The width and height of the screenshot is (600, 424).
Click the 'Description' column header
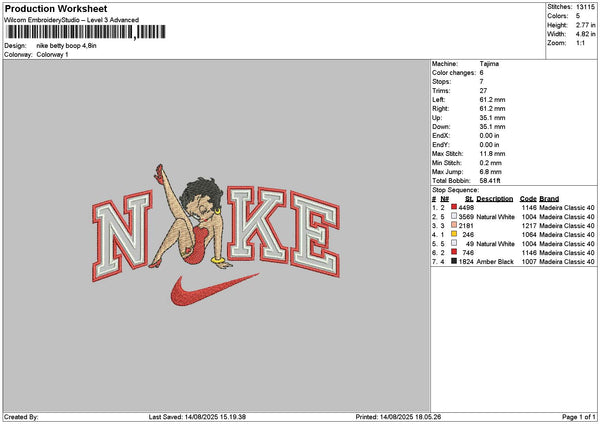pos(495,199)
